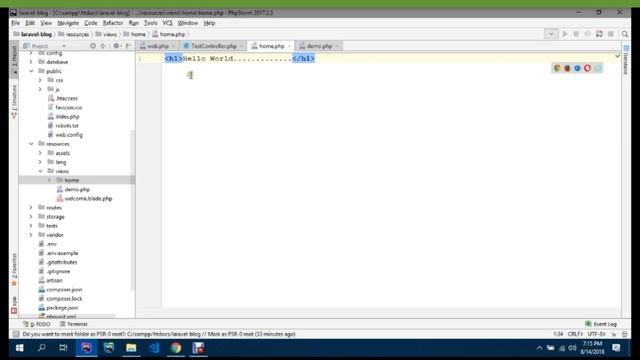
Task: Click the taskbar search icon
Action: 42,348
